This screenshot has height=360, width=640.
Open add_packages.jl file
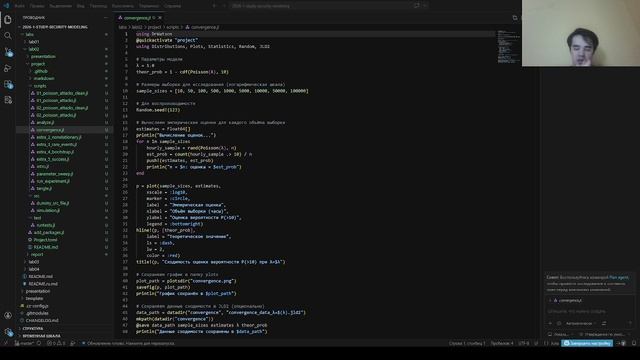tap(49, 232)
